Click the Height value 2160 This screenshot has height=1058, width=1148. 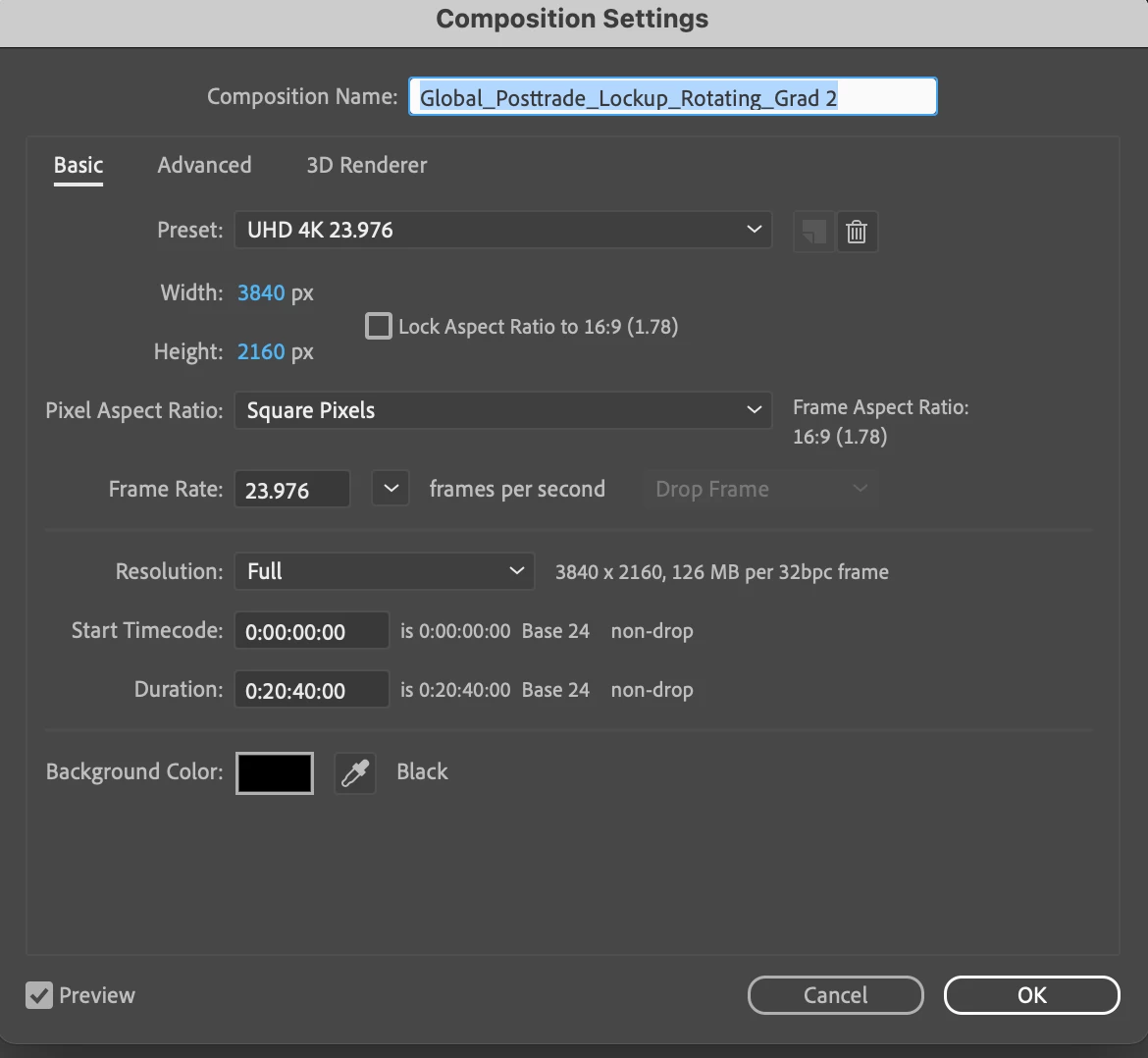[x=261, y=352]
